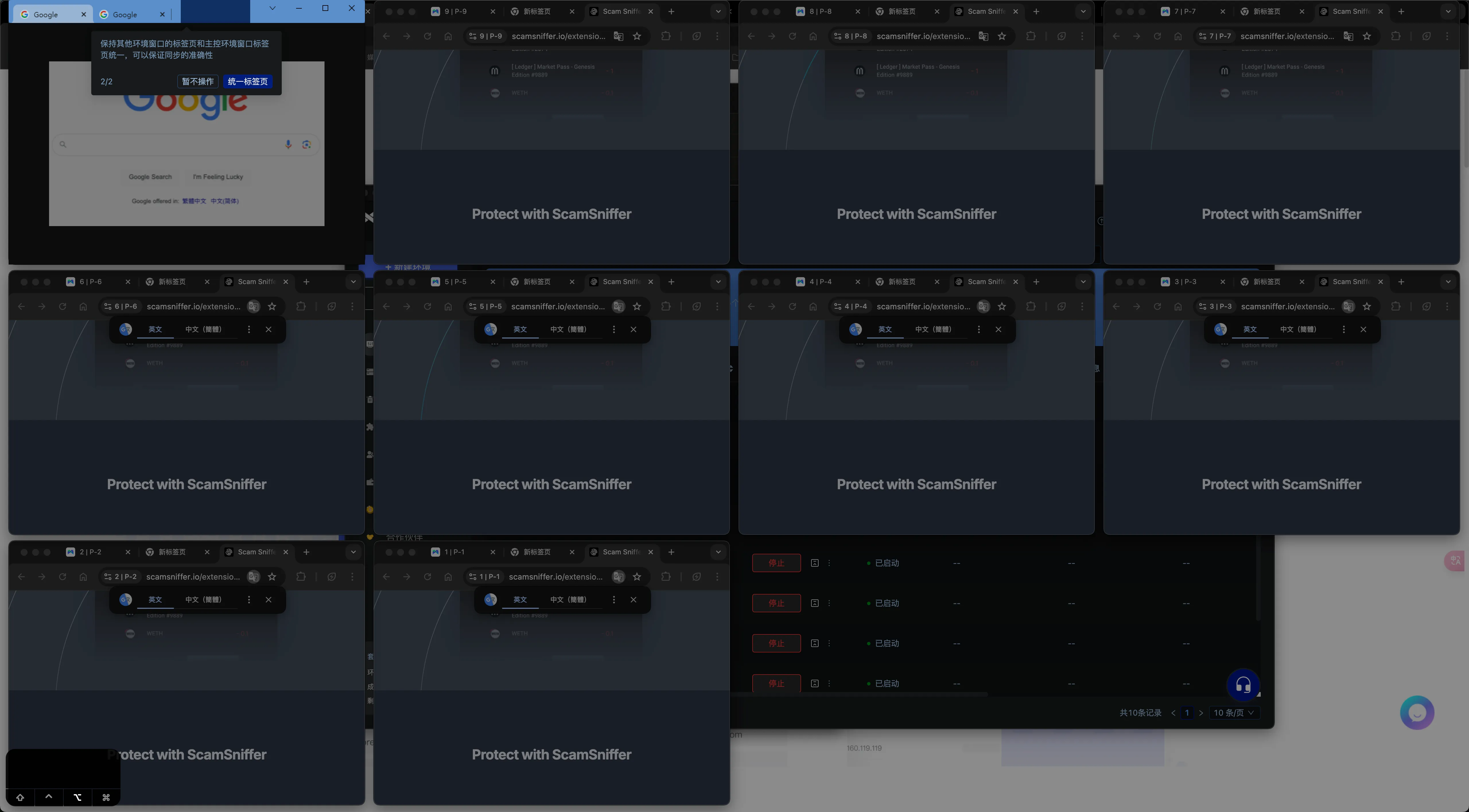Click the 统一标签页 button in the tooltip

248,81
